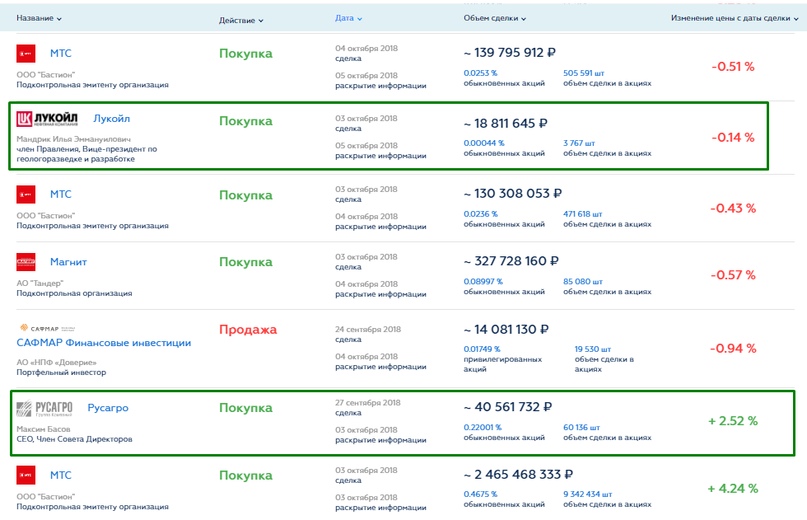Open the Лукойл company link

[112, 118]
